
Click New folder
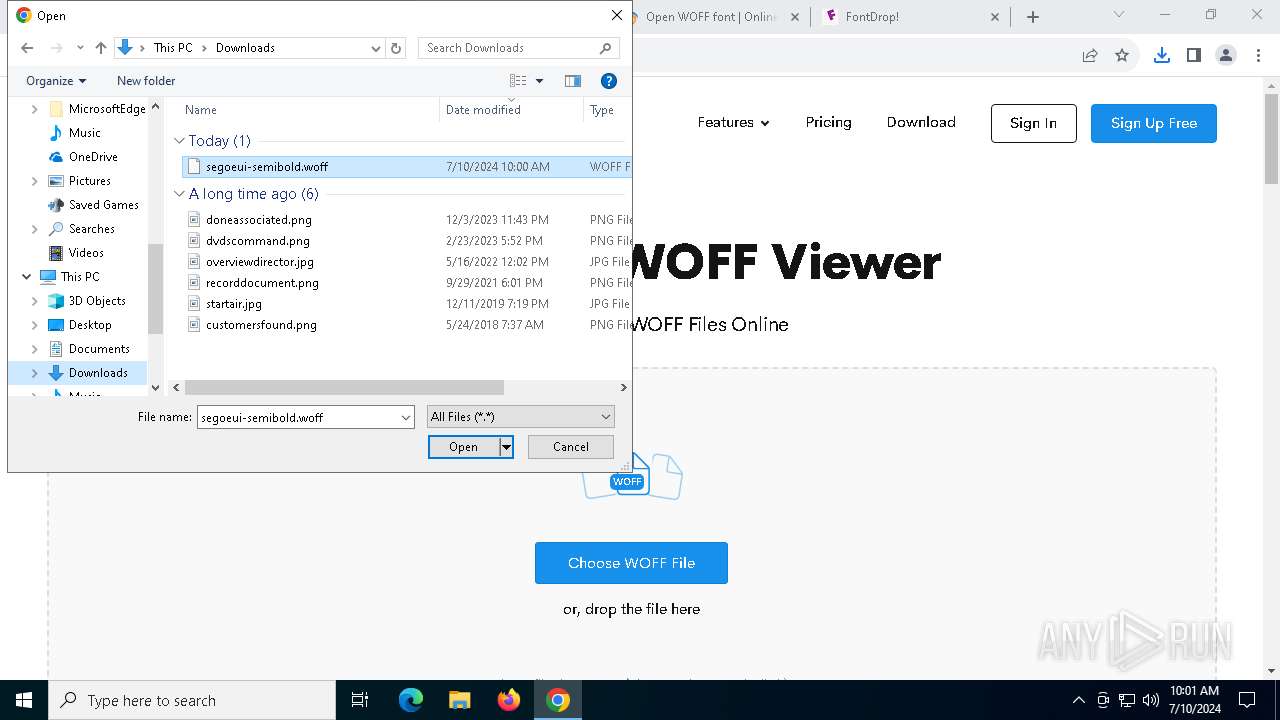pyautogui.click(x=146, y=81)
